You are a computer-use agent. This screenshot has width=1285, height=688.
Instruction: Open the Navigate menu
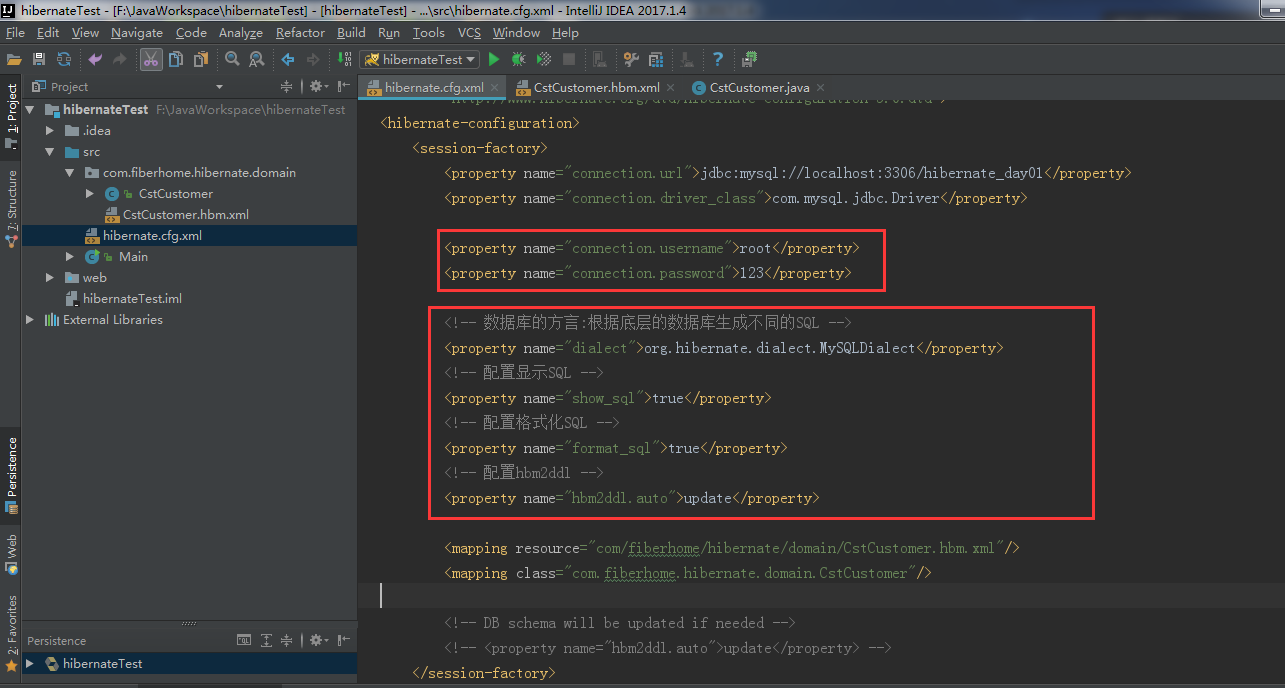coord(136,33)
